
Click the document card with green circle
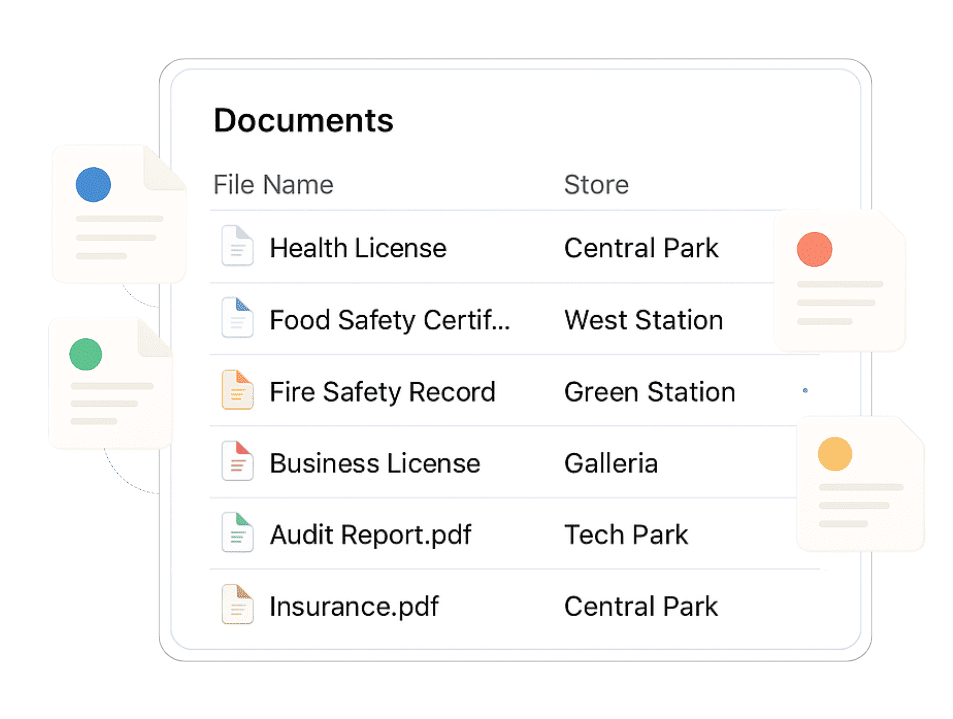(x=110, y=383)
